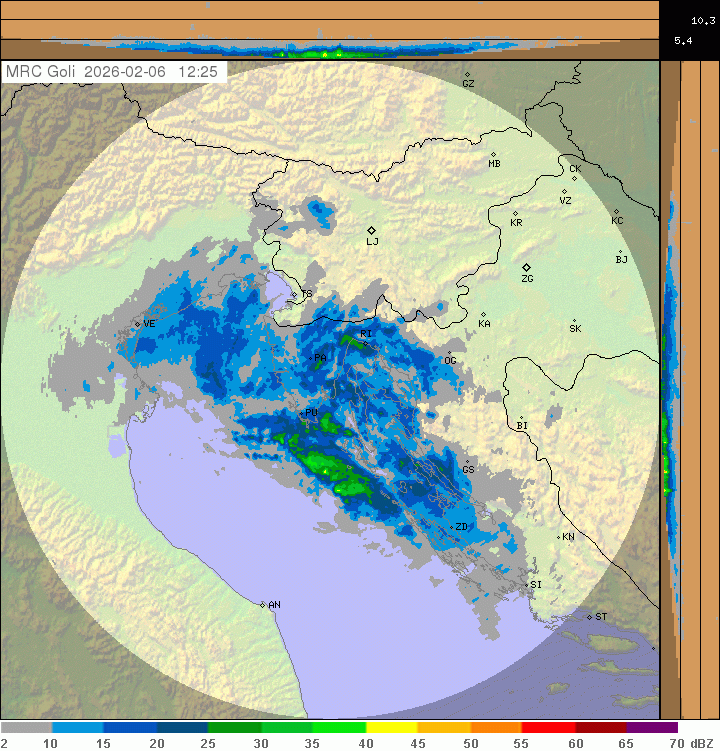720x751 pixels.
Task: Select the BI city marker
Action: pyautogui.click(x=521, y=418)
